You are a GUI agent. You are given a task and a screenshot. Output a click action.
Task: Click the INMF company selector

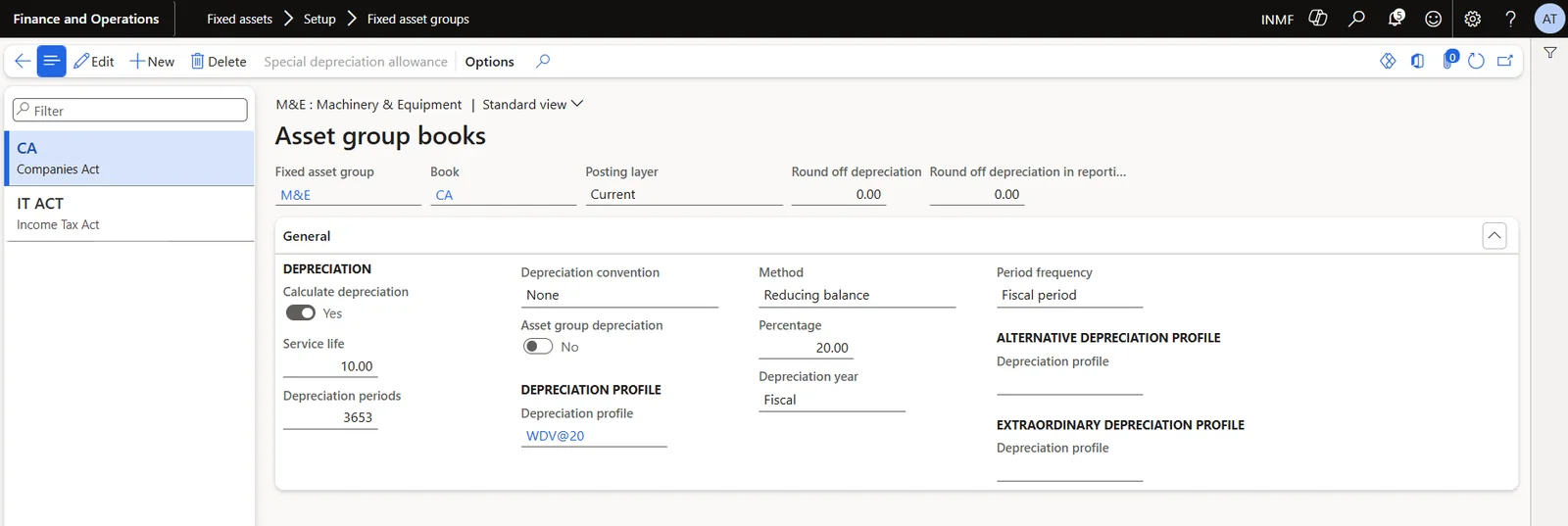(1277, 20)
